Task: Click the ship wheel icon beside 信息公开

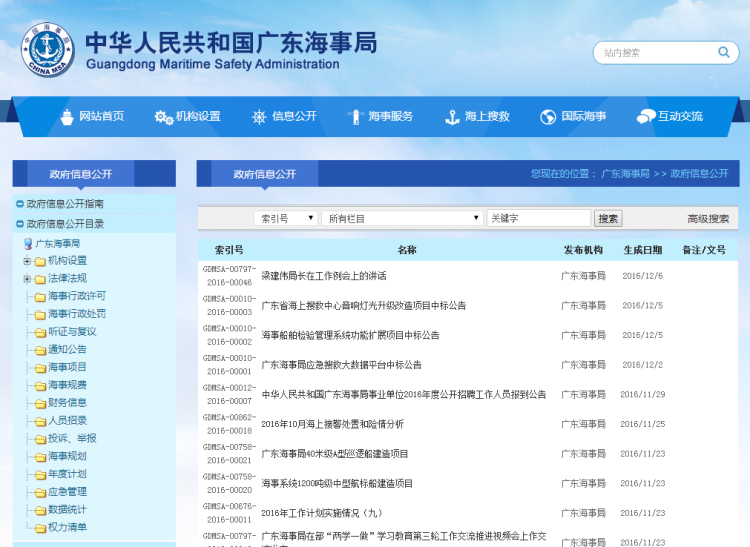Action: click(x=259, y=117)
